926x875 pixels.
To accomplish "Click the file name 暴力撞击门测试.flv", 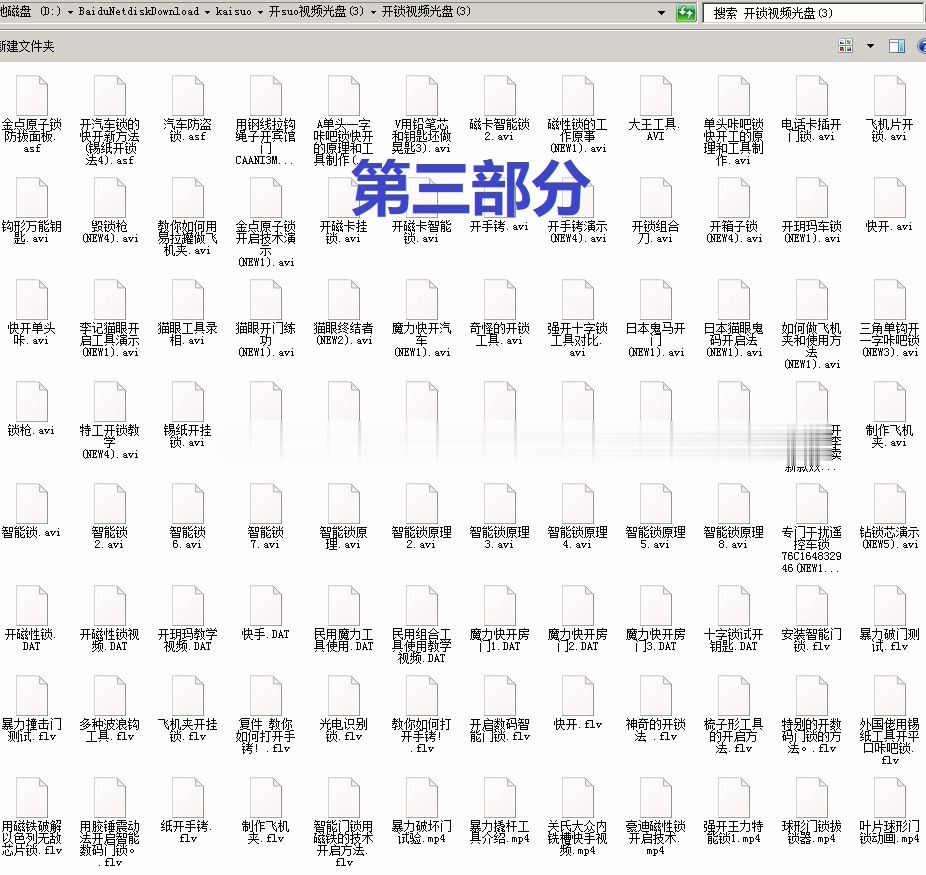I will click(x=32, y=730).
